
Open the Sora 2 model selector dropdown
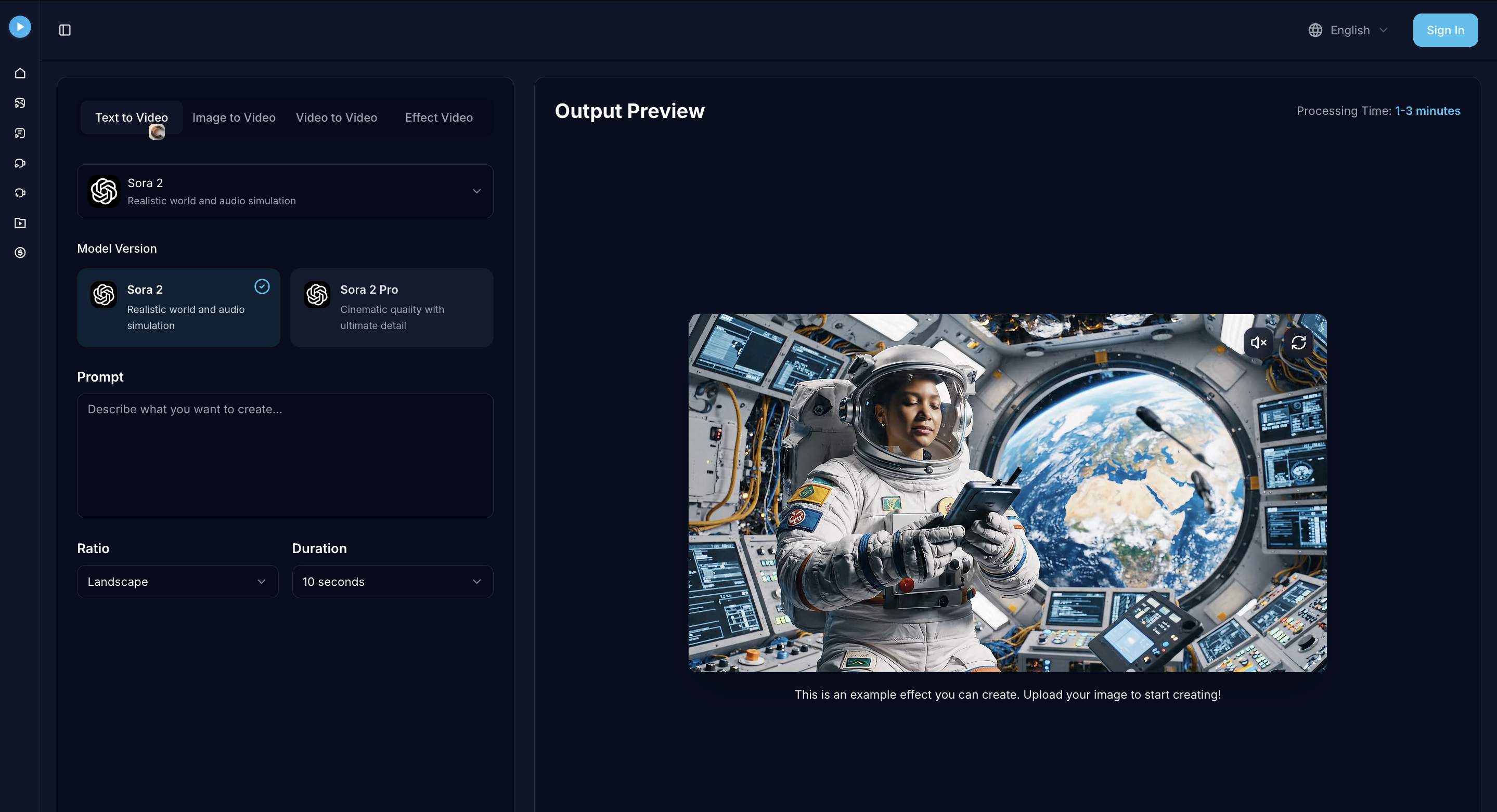coord(285,191)
